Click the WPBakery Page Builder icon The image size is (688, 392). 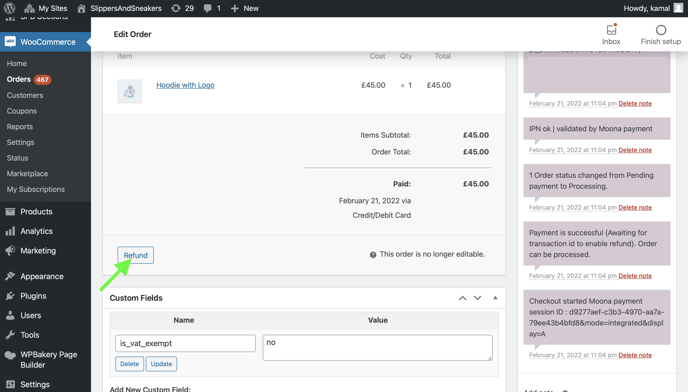(x=10, y=355)
